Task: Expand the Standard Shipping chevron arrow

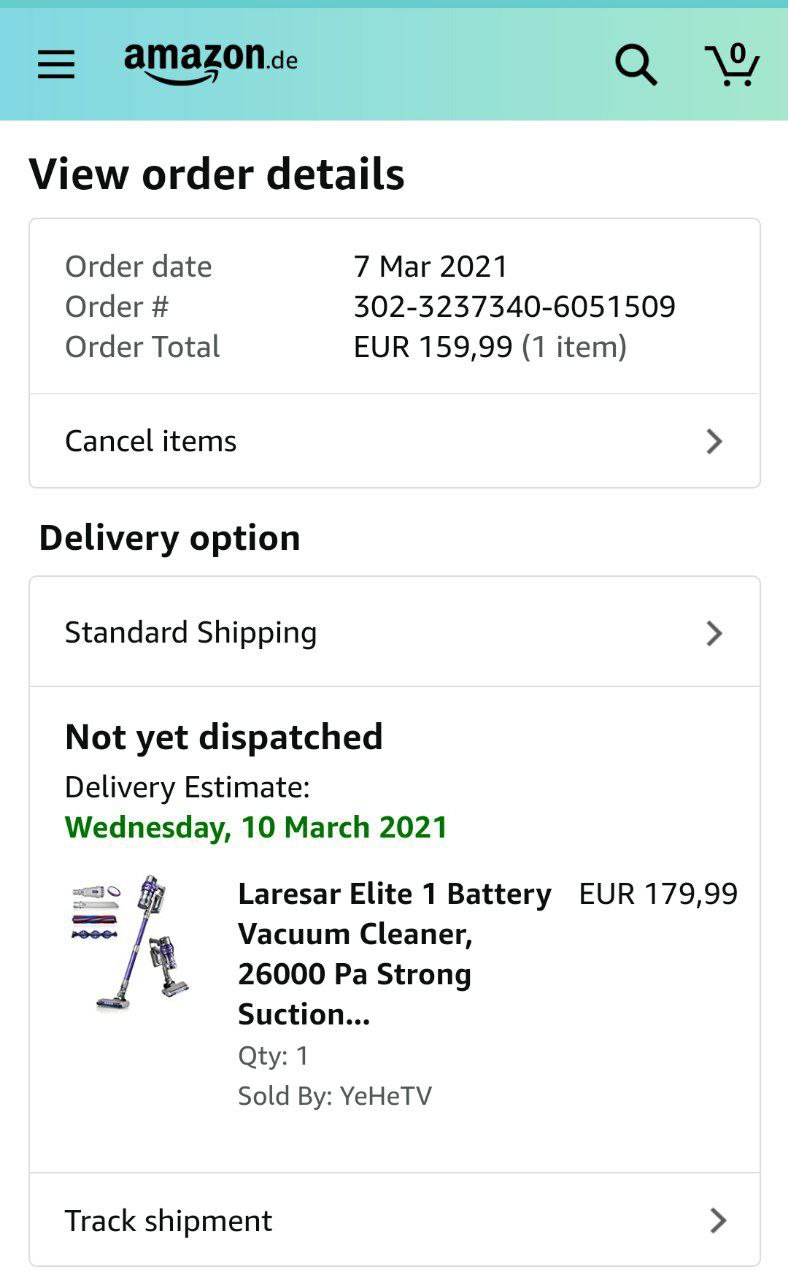Action: pyautogui.click(x=714, y=633)
